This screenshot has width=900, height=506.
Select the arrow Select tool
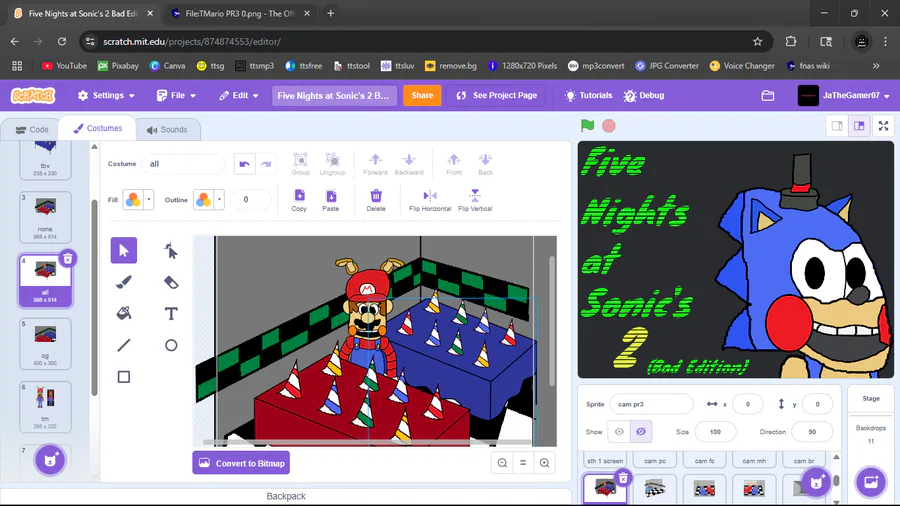tap(123, 250)
